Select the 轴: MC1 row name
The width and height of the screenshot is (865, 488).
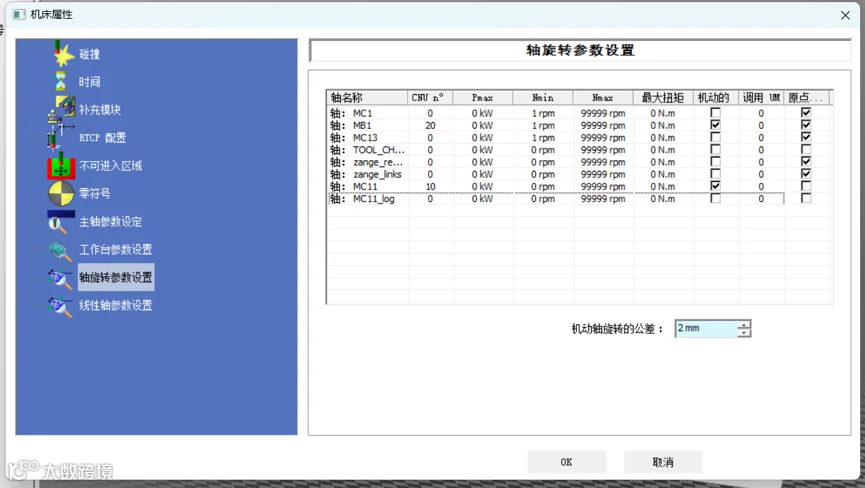click(x=351, y=113)
